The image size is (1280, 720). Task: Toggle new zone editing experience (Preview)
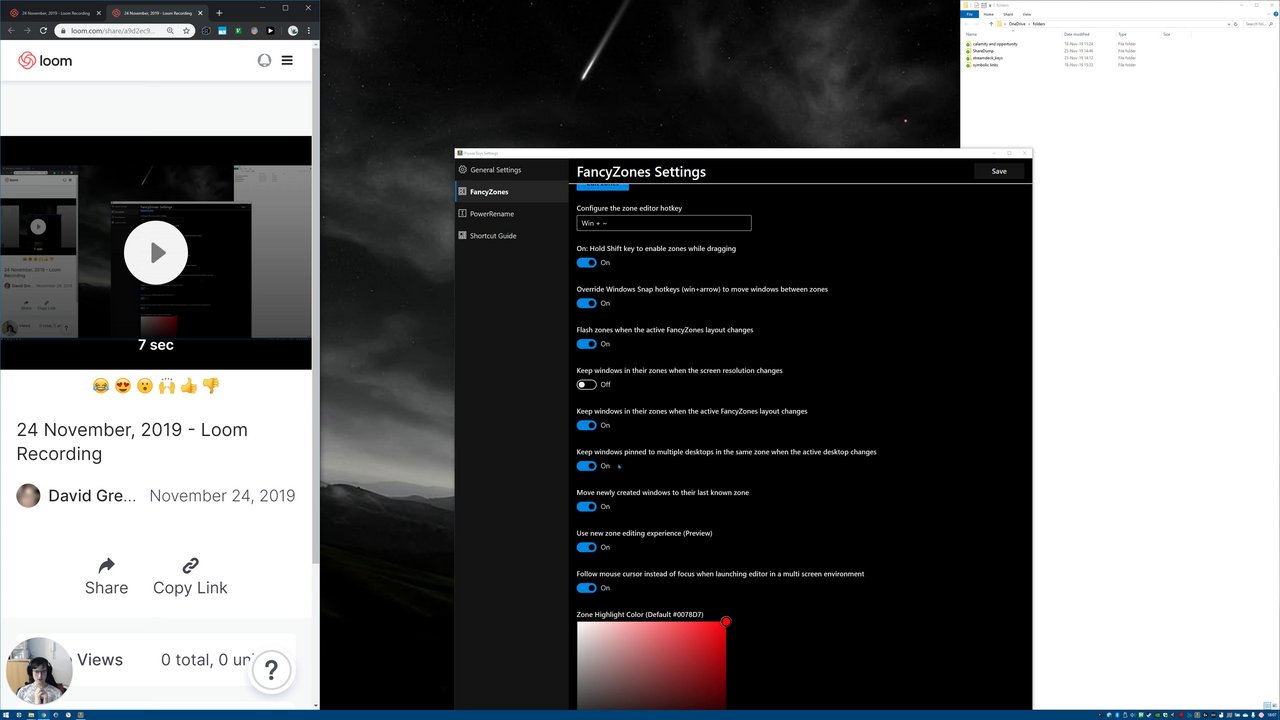(x=587, y=547)
